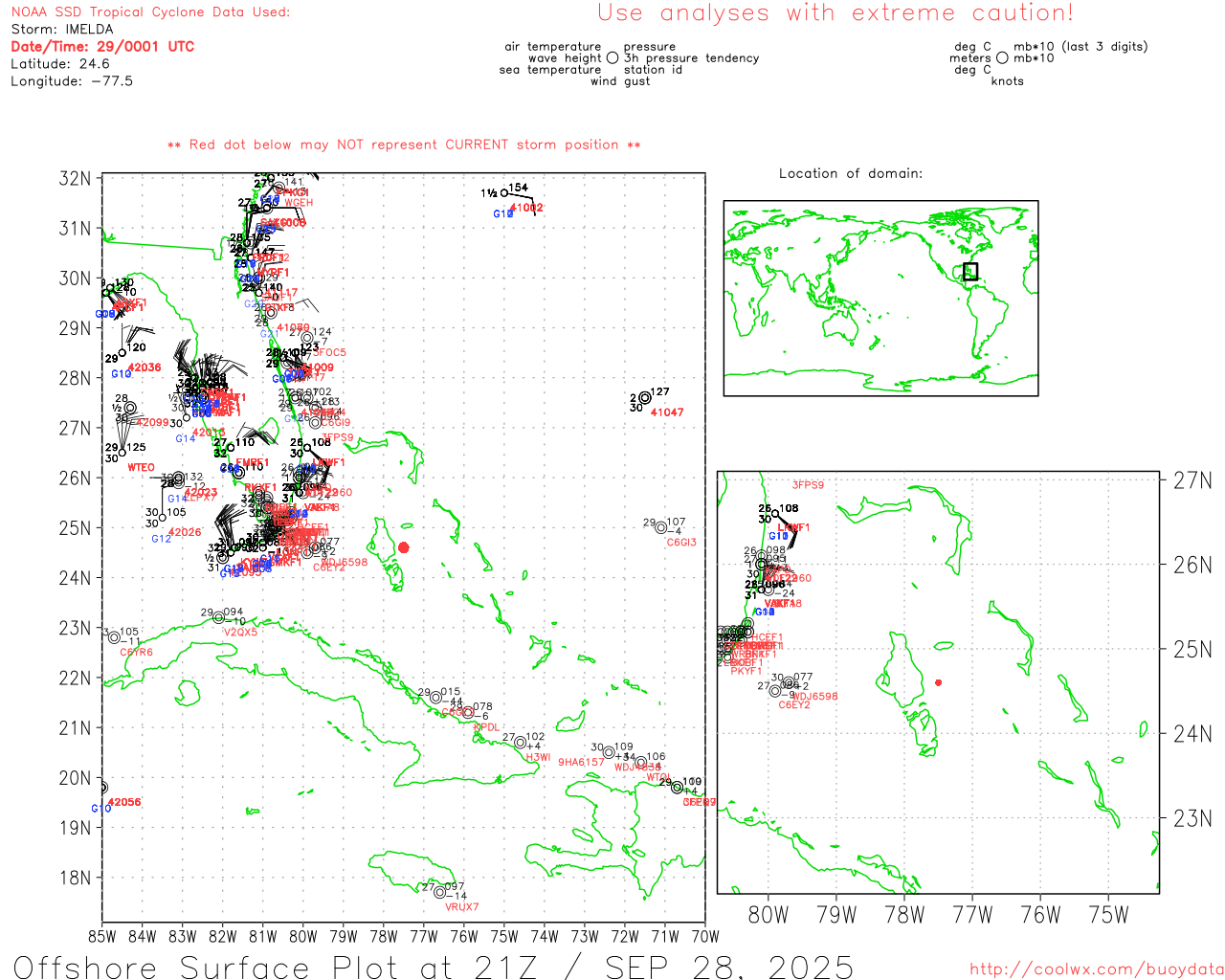Screen dimensions: 1225x980
Task: Click the red storm dot in the zoomed inset map
Action: (x=938, y=682)
